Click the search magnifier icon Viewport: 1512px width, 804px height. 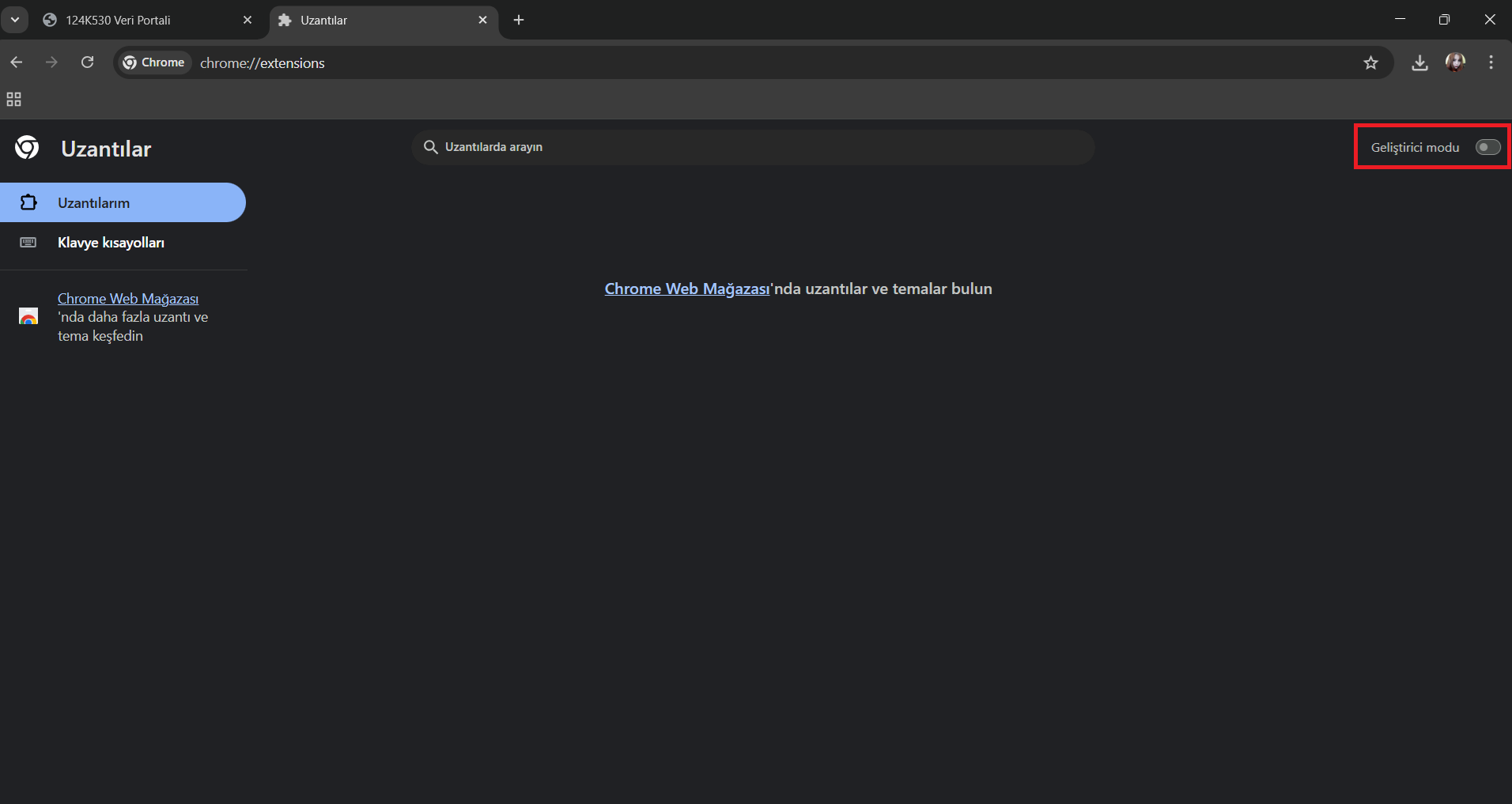click(430, 147)
